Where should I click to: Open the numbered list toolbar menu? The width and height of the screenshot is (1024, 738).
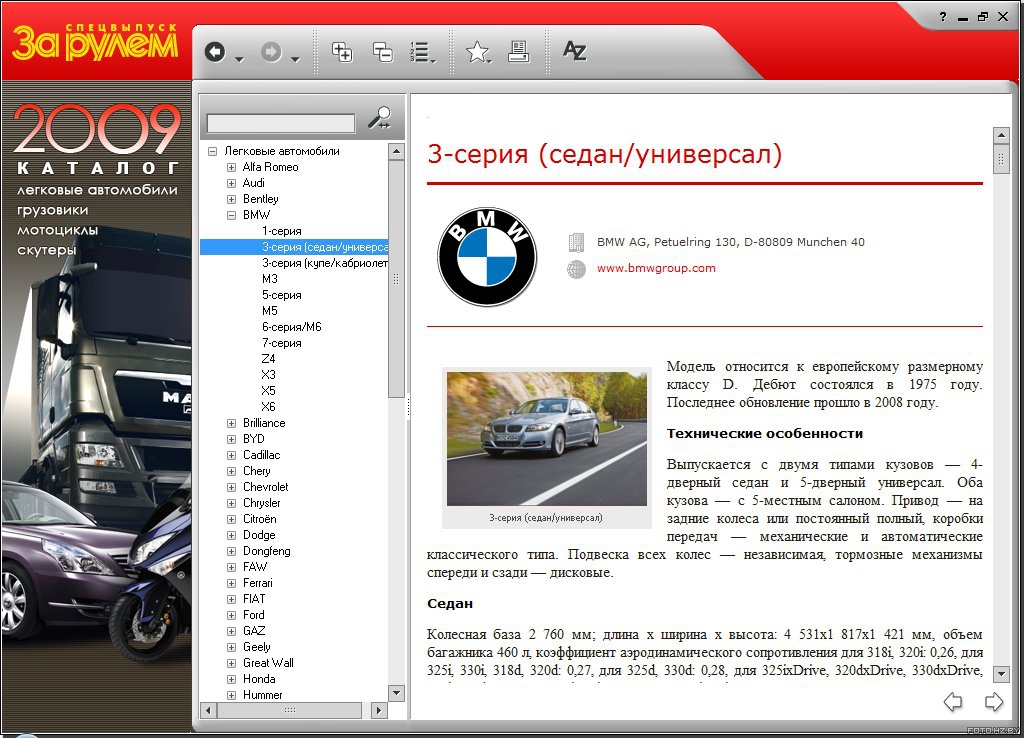[x=422, y=52]
